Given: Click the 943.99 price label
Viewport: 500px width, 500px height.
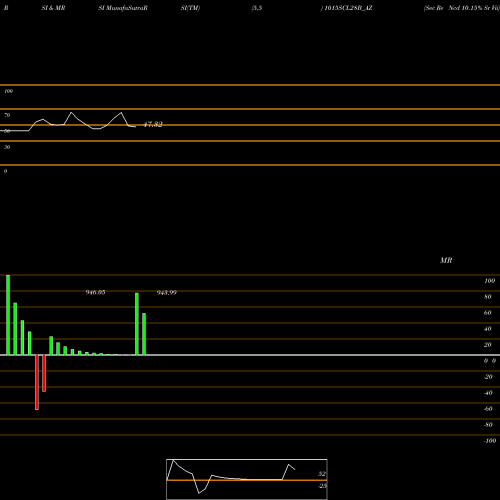Looking at the screenshot, I should pyautogui.click(x=167, y=293).
